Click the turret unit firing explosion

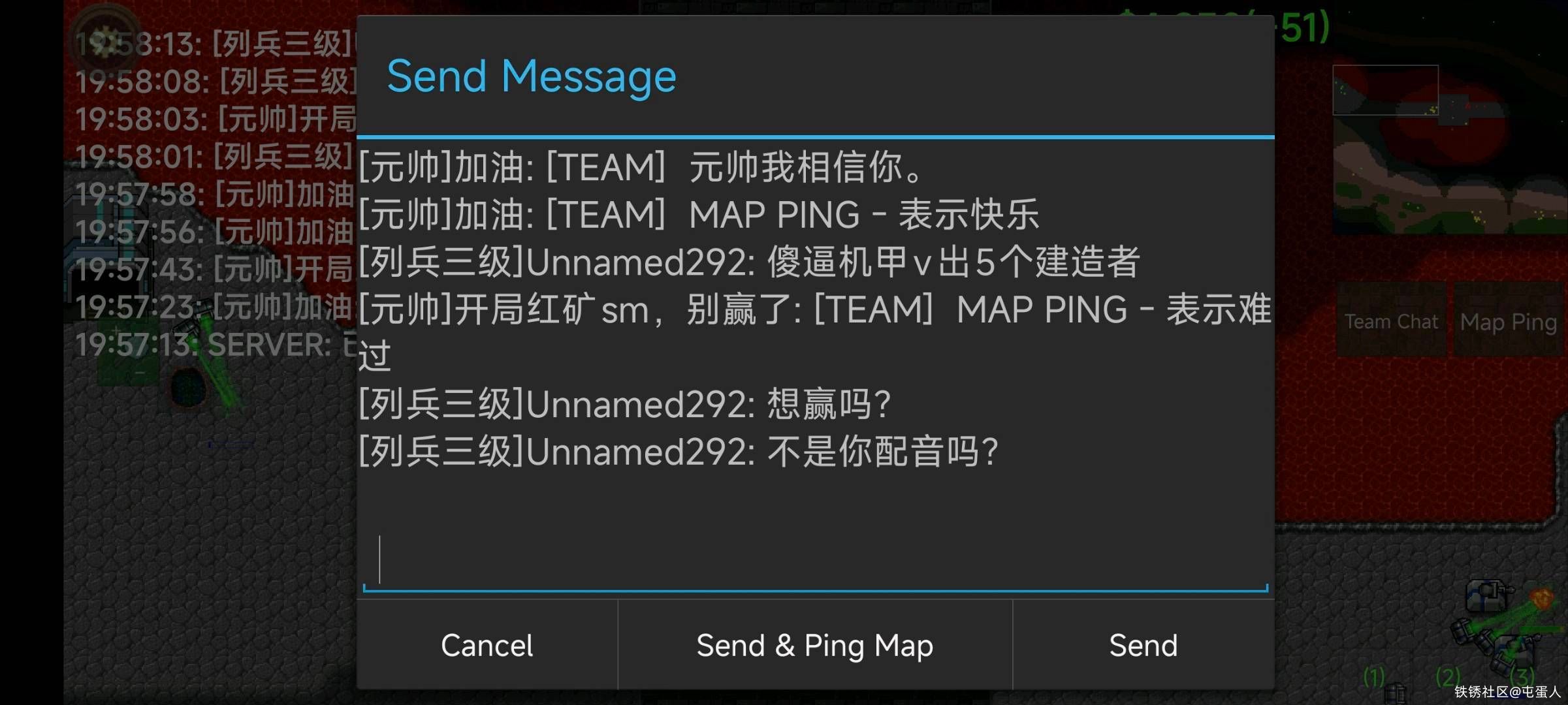coord(1486,595)
